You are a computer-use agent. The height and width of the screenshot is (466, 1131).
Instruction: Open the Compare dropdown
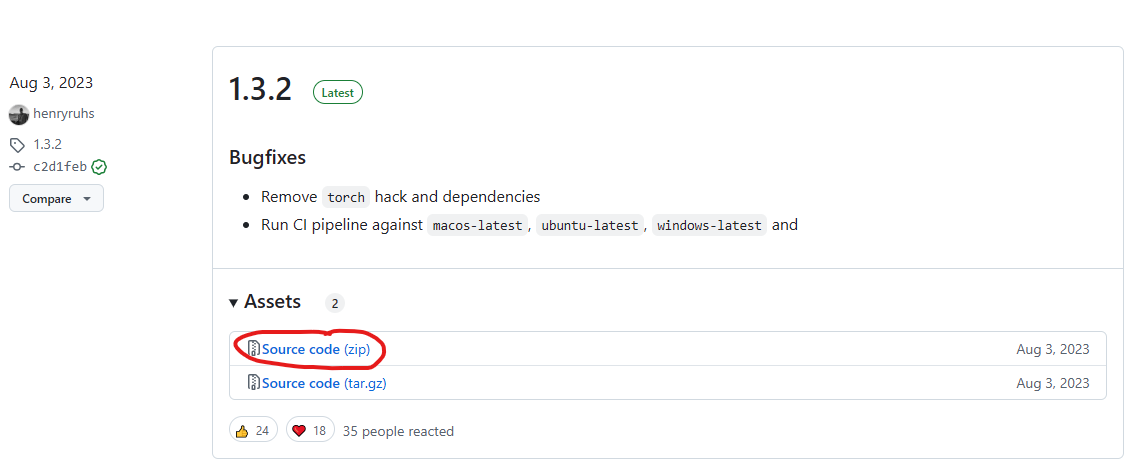pyautogui.click(x=56, y=199)
